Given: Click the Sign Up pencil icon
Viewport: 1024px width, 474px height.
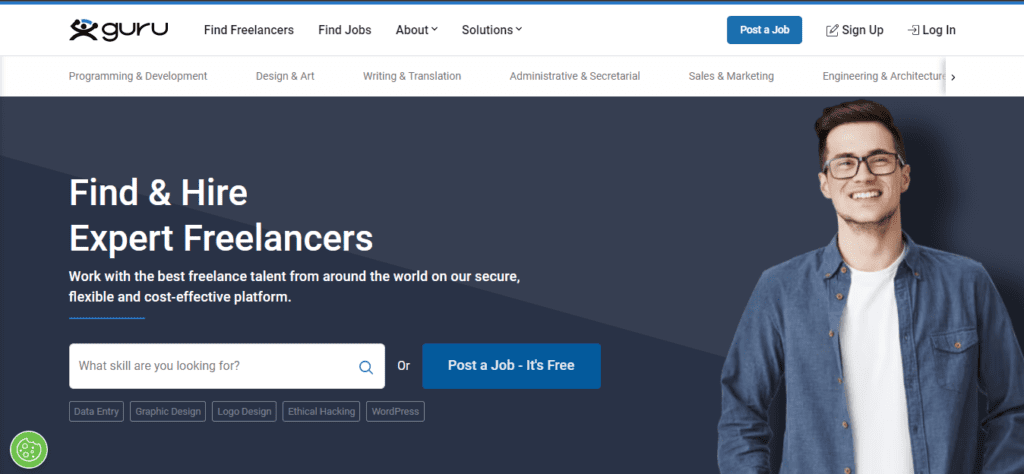Looking at the screenshot, I should [832, 30].
